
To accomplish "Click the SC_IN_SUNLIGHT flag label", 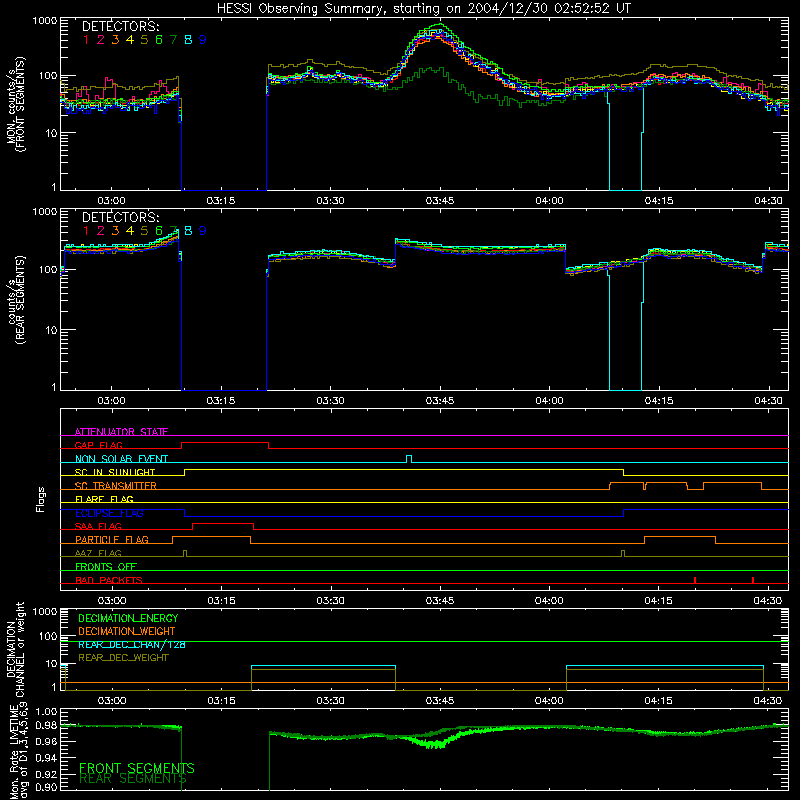I will [115, 472].
